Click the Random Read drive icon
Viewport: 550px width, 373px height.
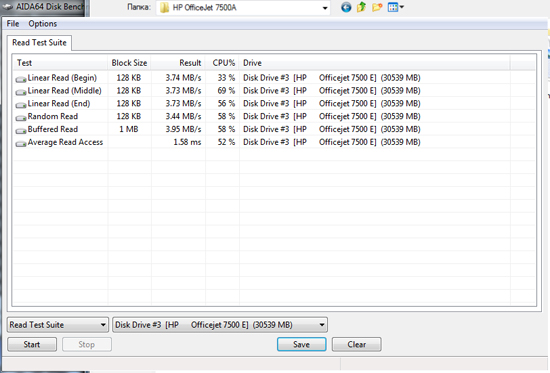[21, 118]
